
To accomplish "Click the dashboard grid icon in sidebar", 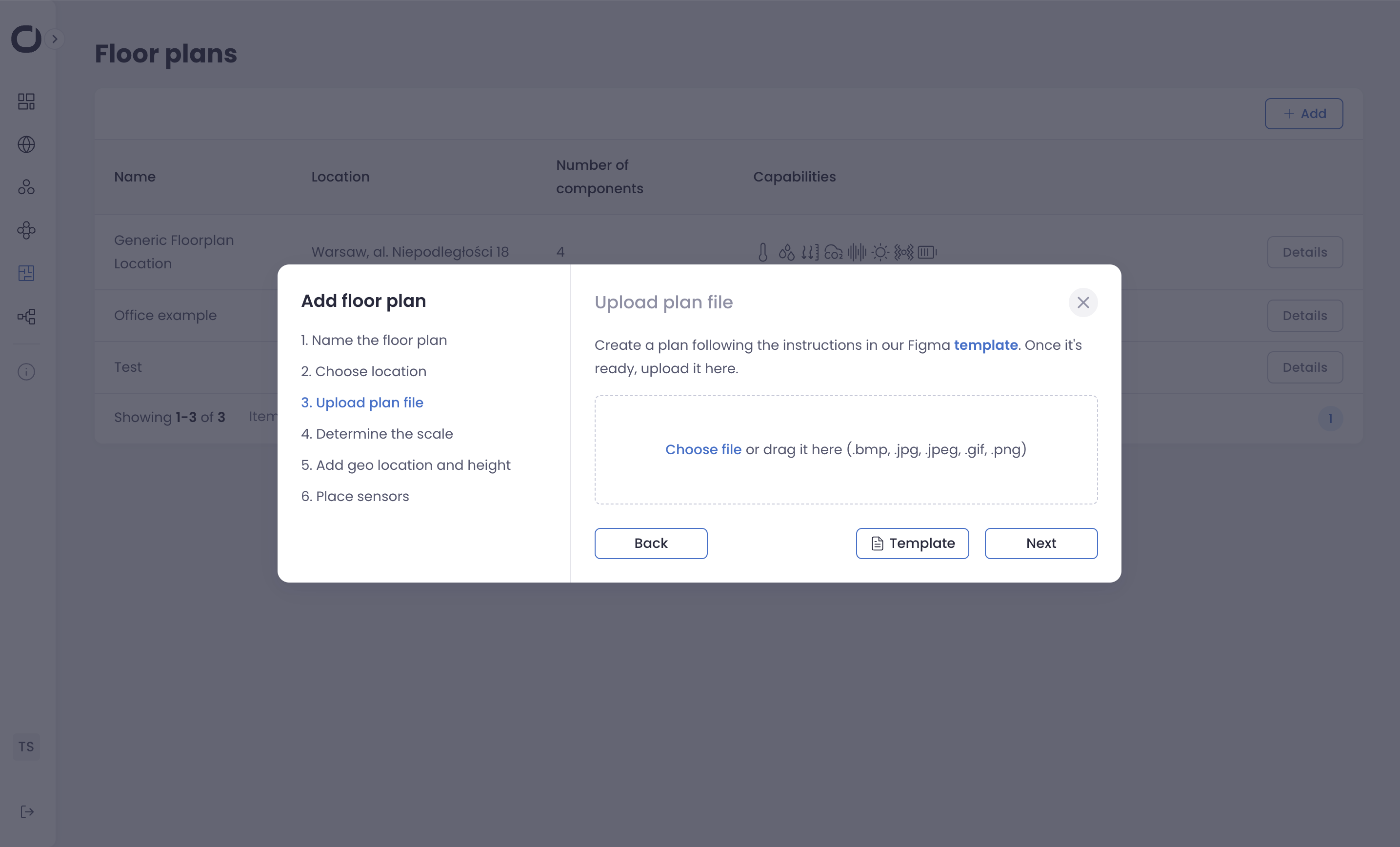I will [26, 102].
